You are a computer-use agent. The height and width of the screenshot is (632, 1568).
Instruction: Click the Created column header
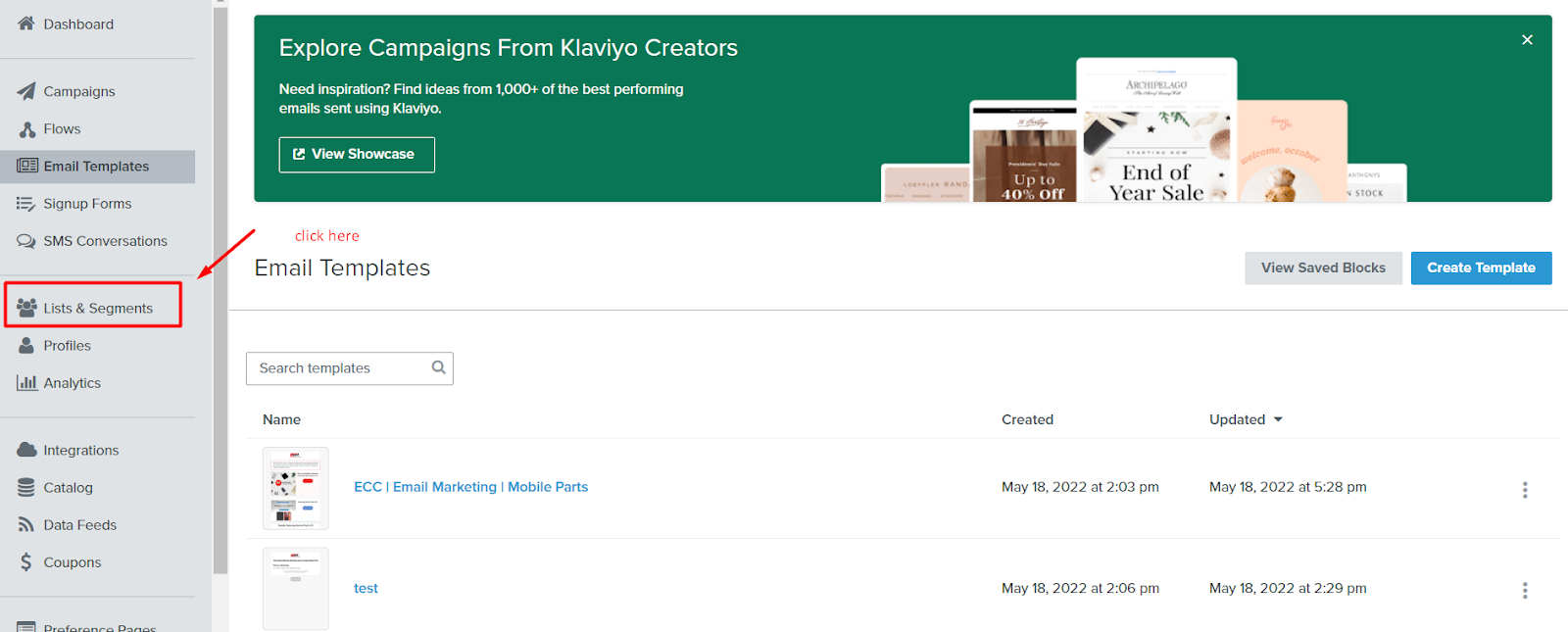click(x=1027, y=419)
